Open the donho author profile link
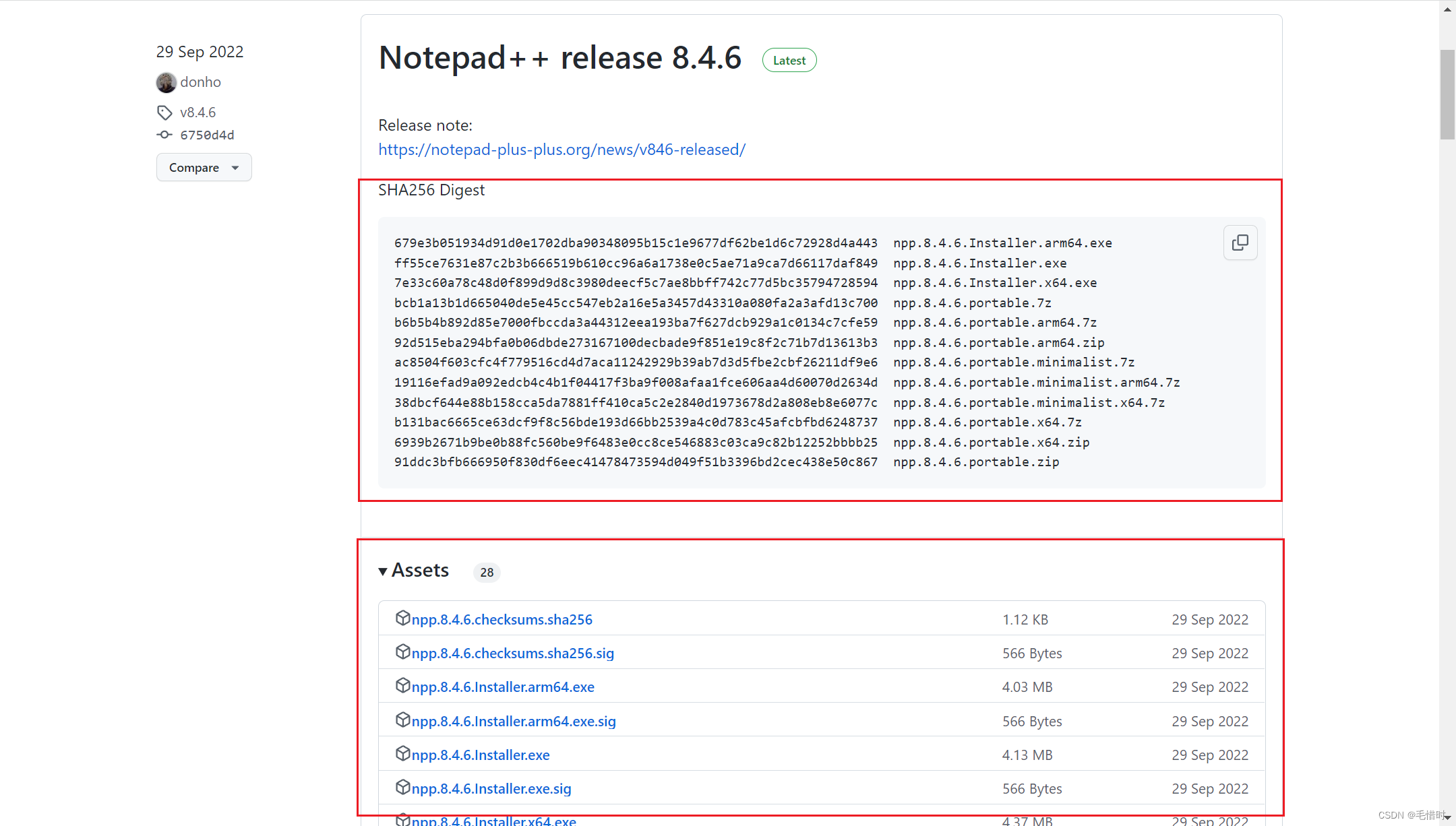This screenshot has width=1456, height=826. (x=200, y=82)
